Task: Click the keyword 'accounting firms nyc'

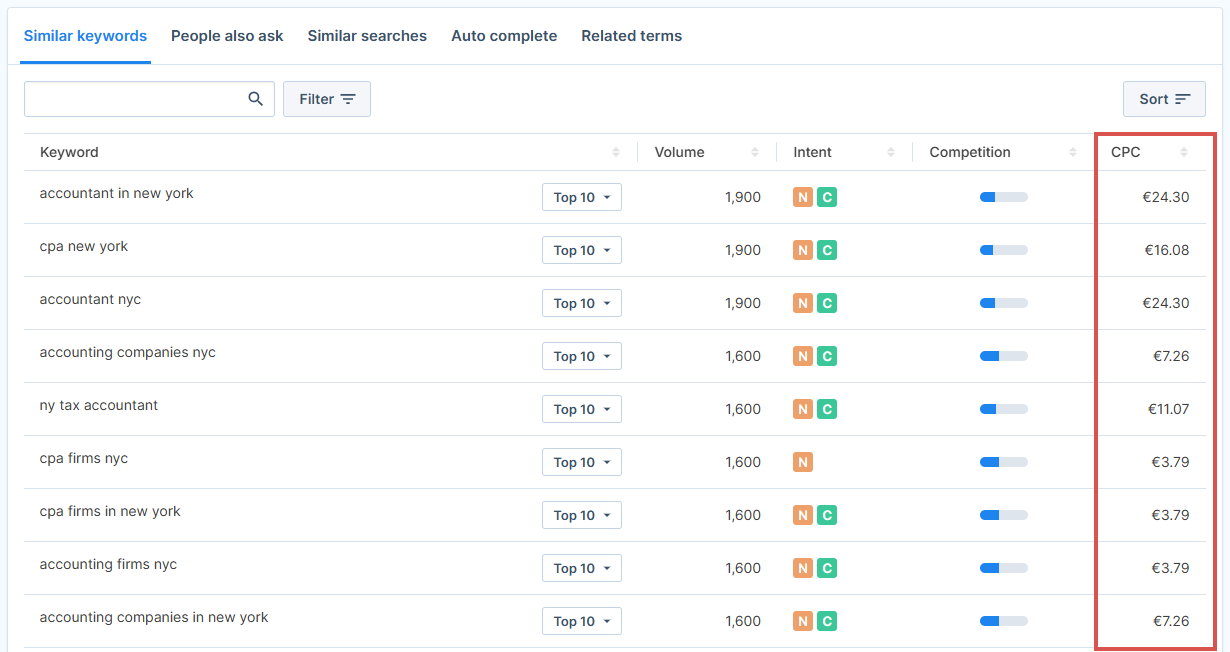Action: (x=108, y=564)
